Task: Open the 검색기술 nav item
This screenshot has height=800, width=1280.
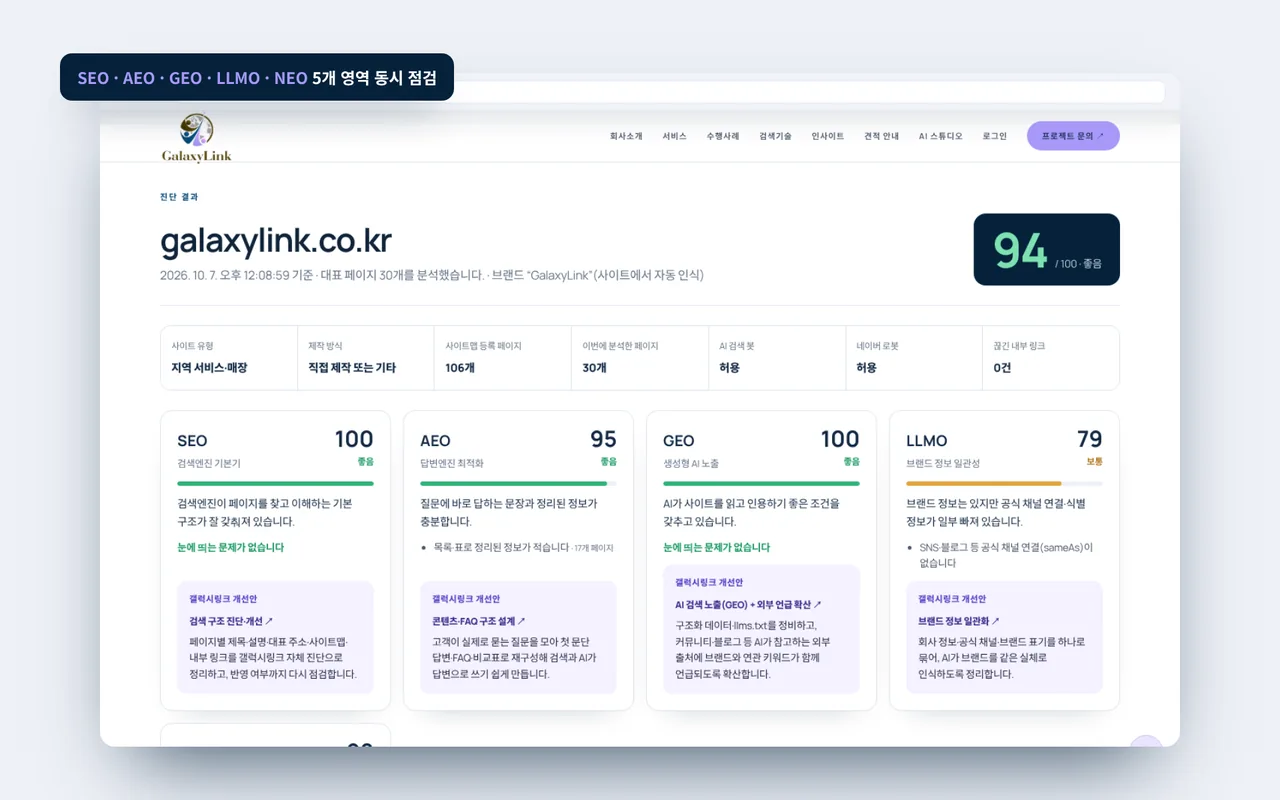Action: [x=775, y=136]
